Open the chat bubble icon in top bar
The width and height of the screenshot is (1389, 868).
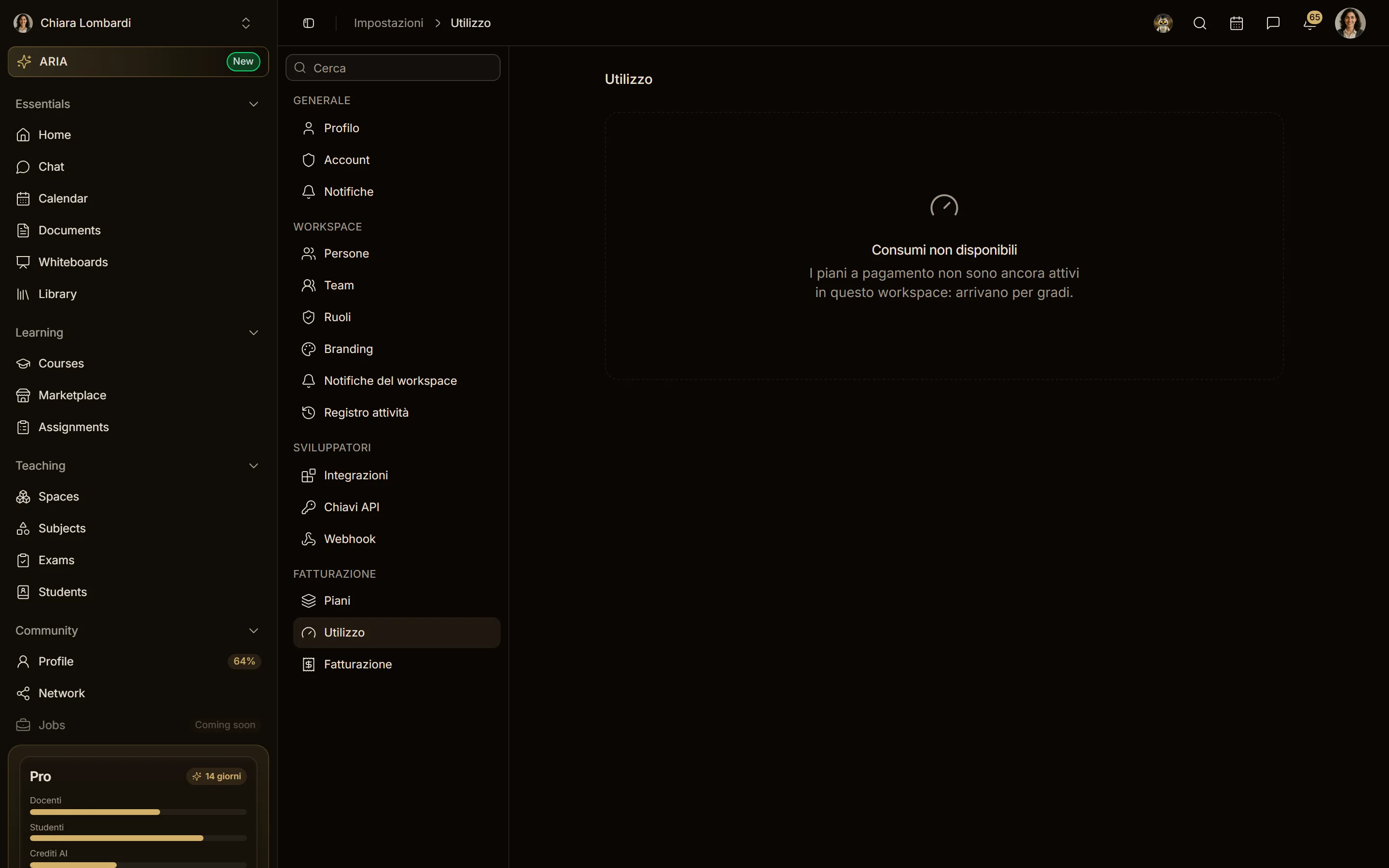coord(1273,23)
